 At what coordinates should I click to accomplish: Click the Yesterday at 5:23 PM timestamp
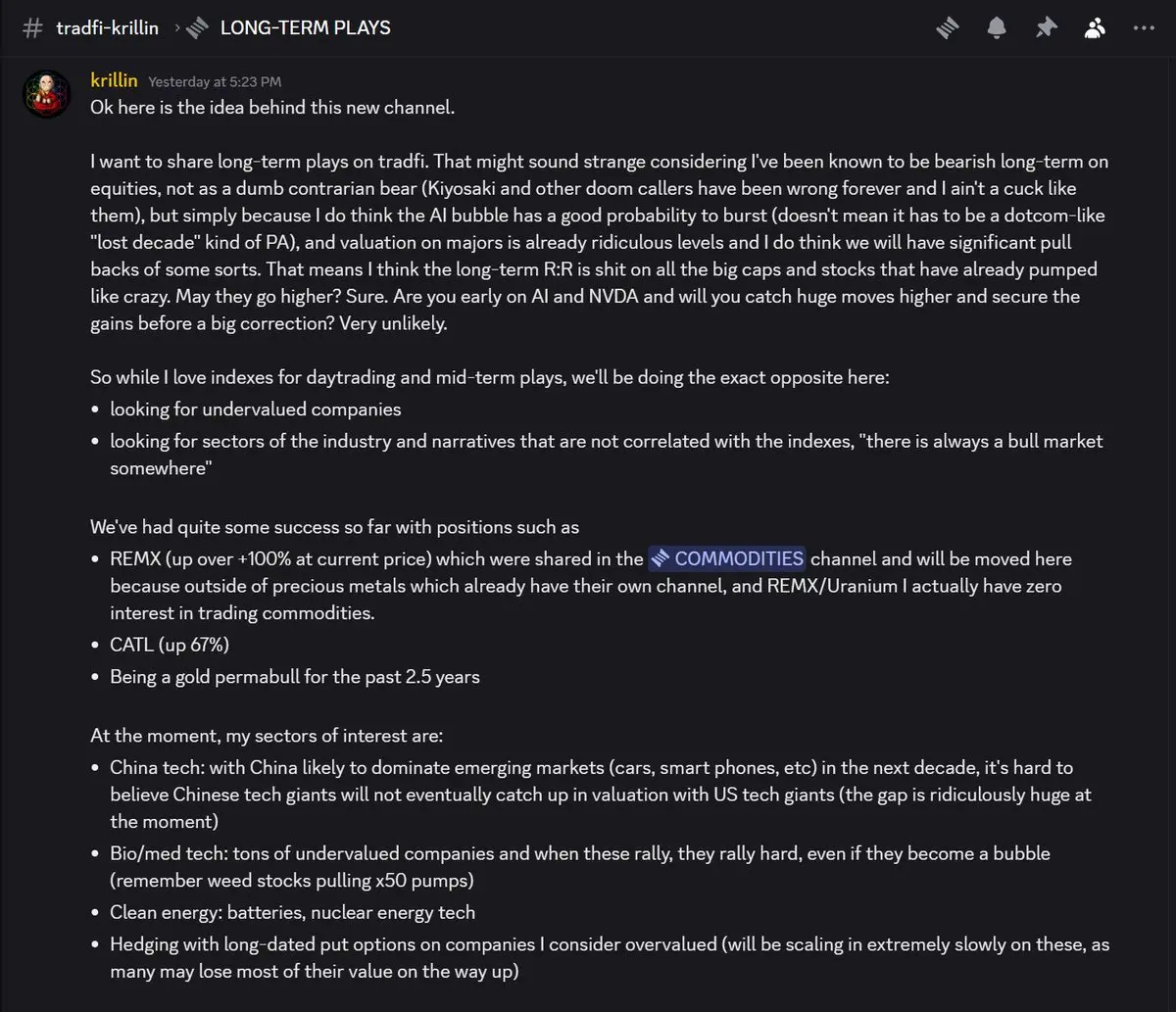(x=215, y=82)
